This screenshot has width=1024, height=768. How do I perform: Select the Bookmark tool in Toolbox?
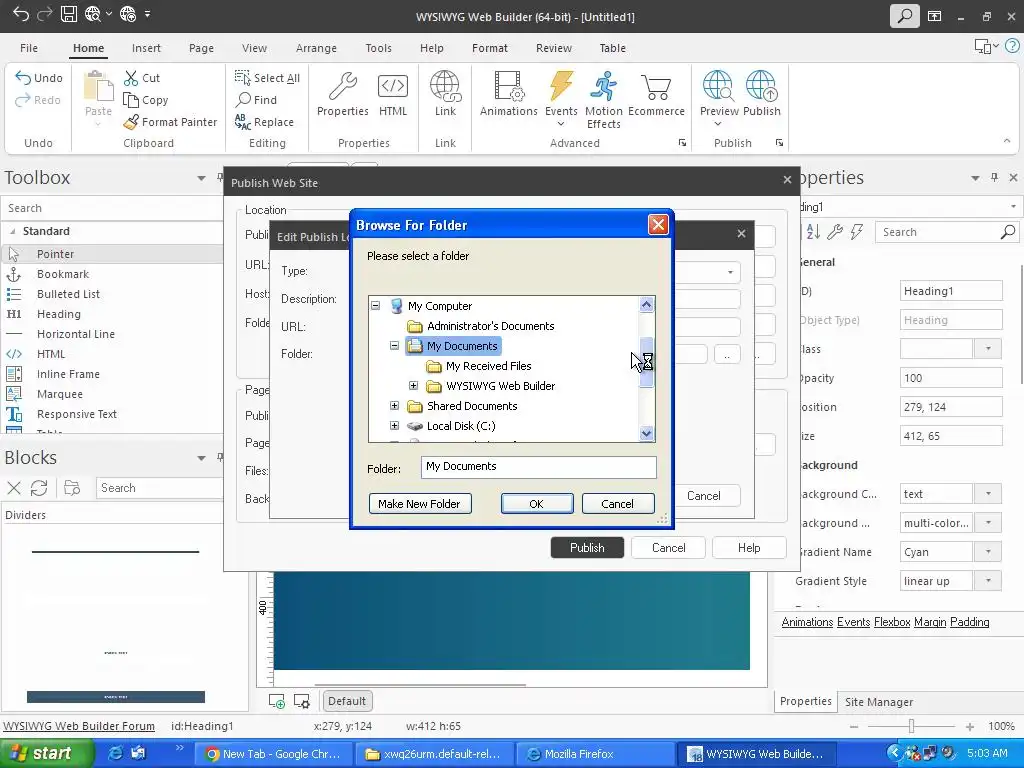(62, 274)
